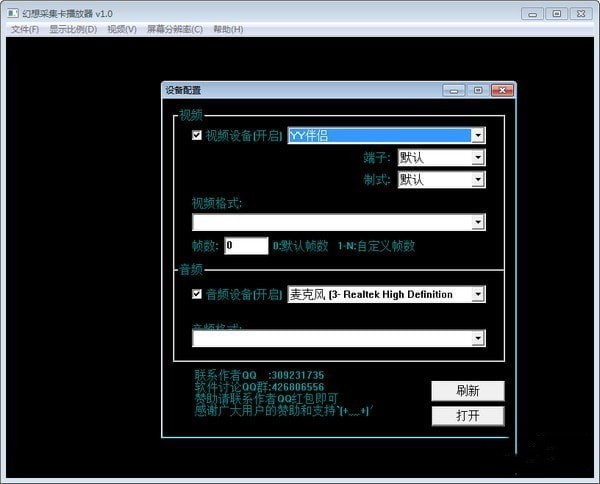Image resolution: width=600 pixels, height=484 pixels.
Task: Toggle the 视频设备(开启) checkbox
Action: point(197,135)
